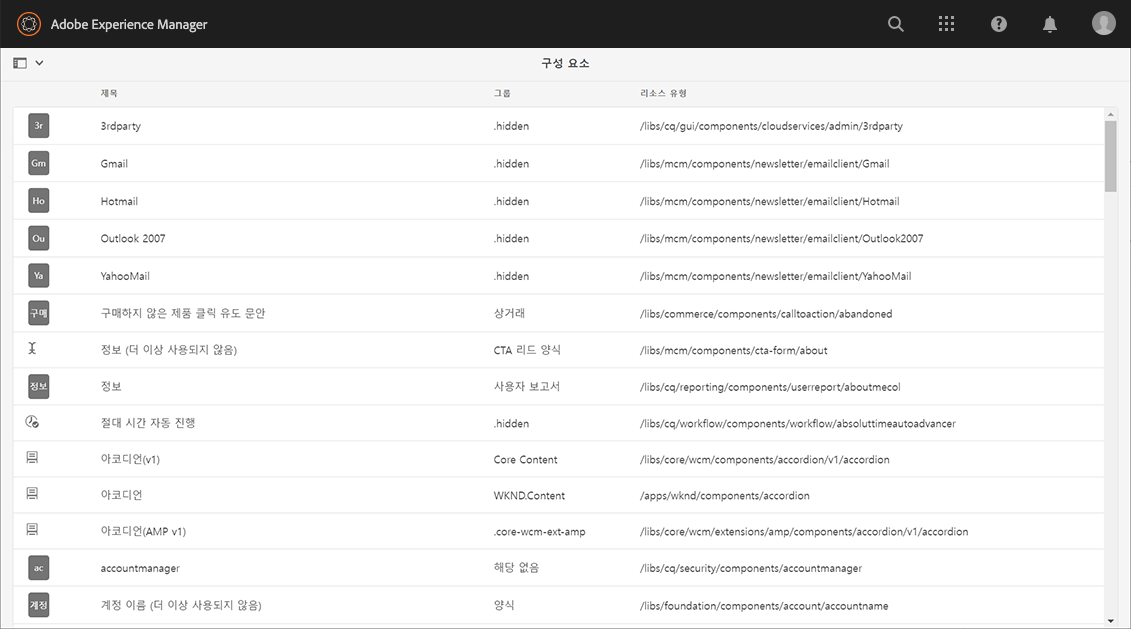
Task: Click the 해당 없음 group cell
Action: click(x=516, y=568)
